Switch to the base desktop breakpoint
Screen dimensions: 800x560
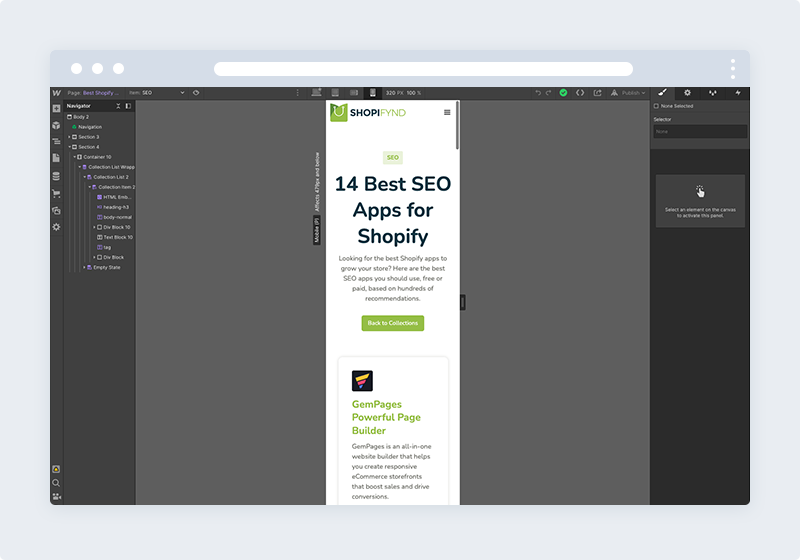point(316,92)
